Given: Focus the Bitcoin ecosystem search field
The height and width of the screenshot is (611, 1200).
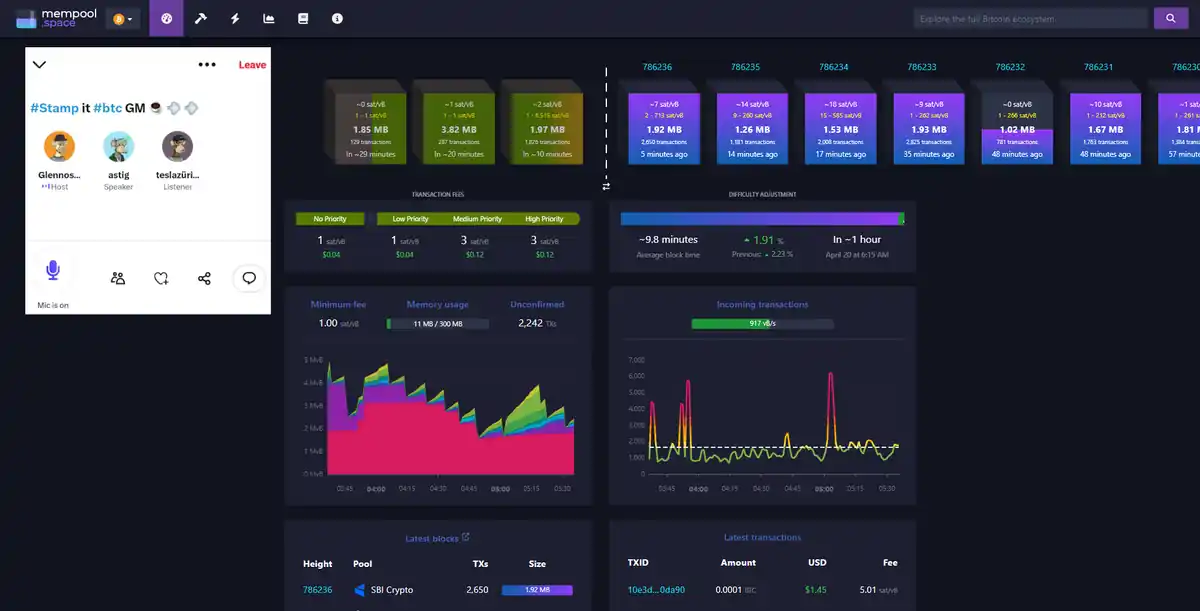Looking at the screenshot, I should 1030,18.
